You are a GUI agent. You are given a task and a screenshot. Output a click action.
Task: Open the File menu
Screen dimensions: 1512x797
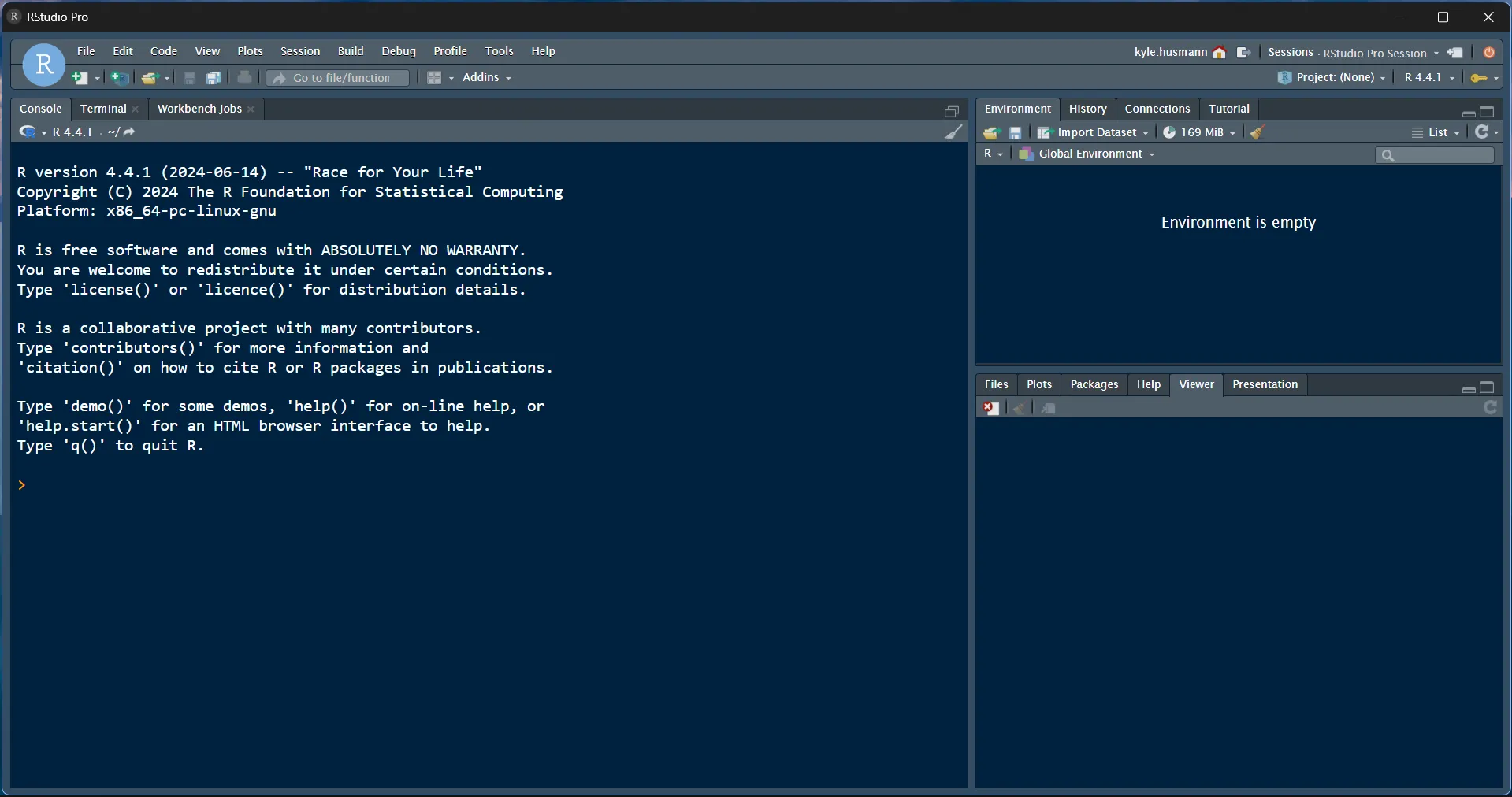tap(86, 51)
